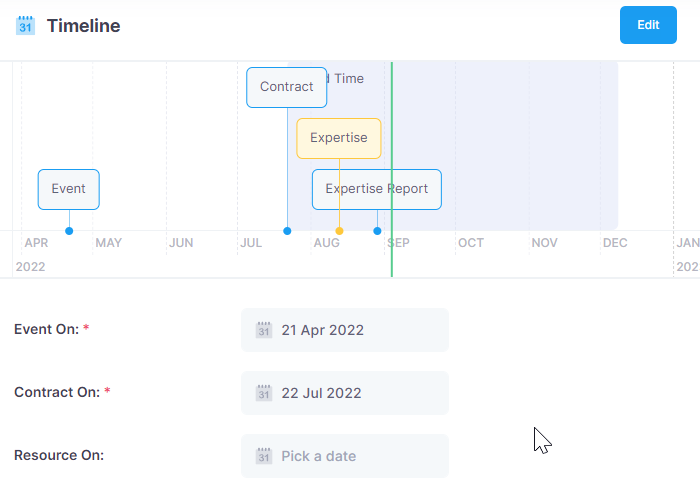
Task: Click the calendar icon in Contract On field
Action: [264, 393]
